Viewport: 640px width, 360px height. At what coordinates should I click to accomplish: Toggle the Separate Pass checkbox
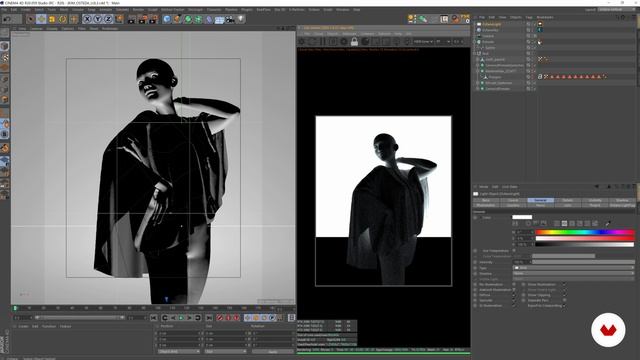564,300
